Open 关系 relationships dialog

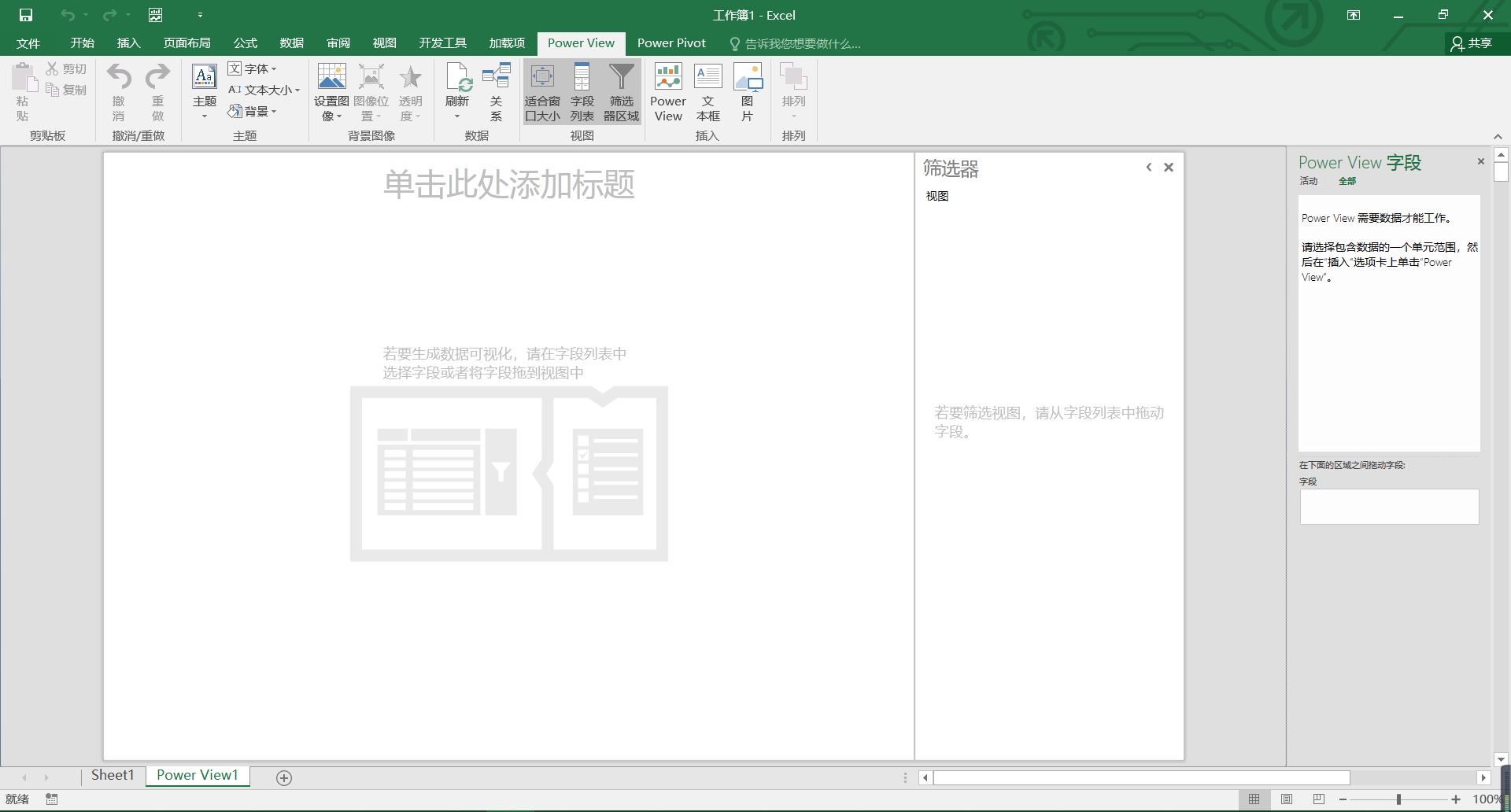coord(497,93)
